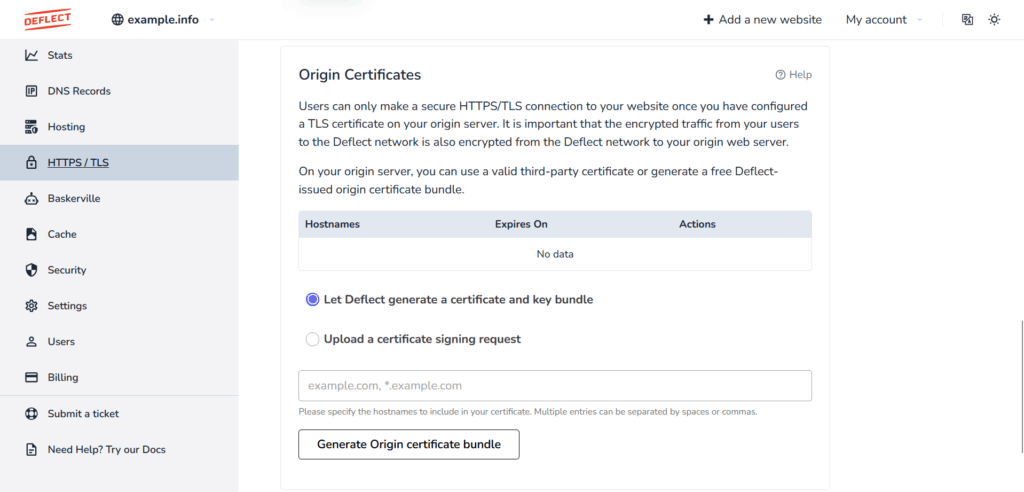This screenshot has height=492, width=1024.
Task: Open the language translation icon
Action: click(x=968, y=20)
